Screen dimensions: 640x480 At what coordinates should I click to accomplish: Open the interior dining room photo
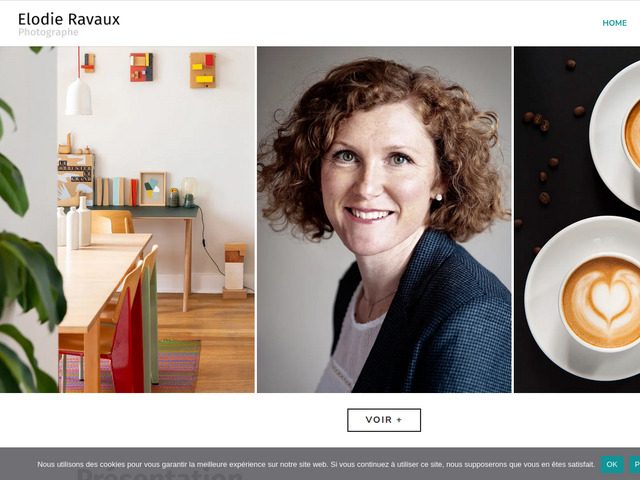127,220
